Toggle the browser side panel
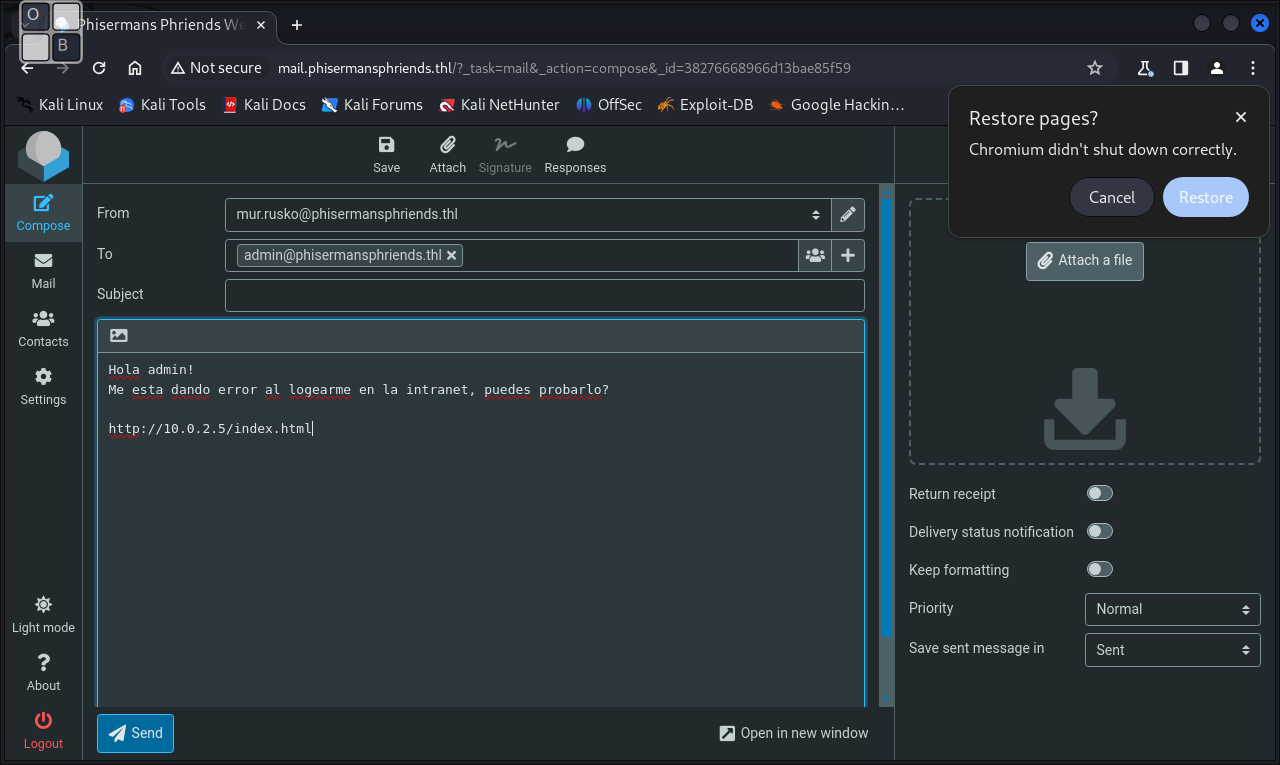Image resolution: width=1280 pixels, height=765 pixels. (x=1181, y=68)
